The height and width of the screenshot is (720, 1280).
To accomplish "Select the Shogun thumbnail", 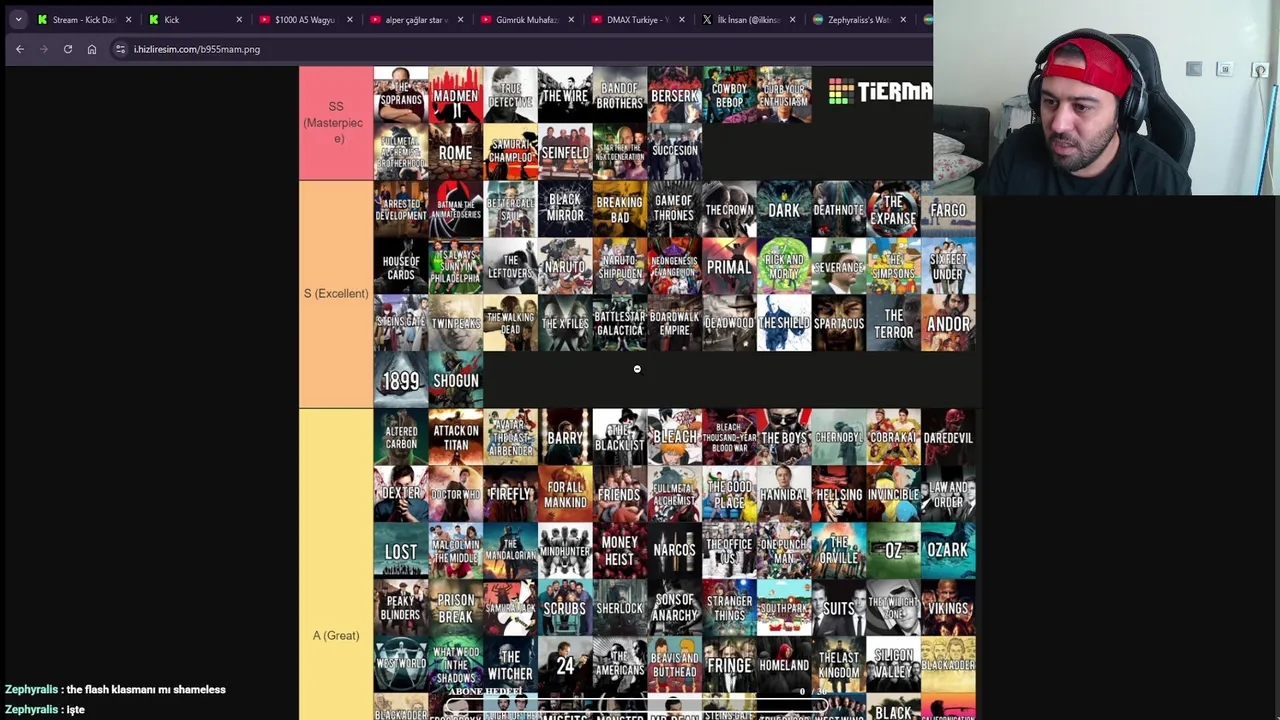I will pyautogui.click(x=456, y=380).
